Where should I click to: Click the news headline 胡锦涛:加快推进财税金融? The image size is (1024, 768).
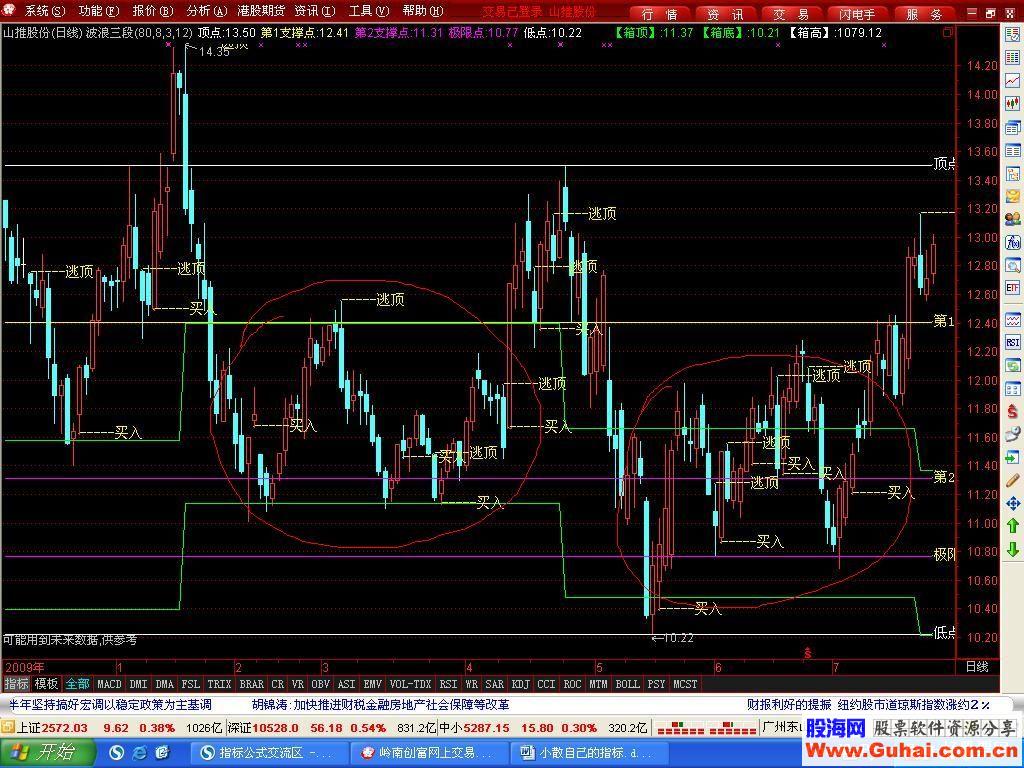(x=380, y=705)
